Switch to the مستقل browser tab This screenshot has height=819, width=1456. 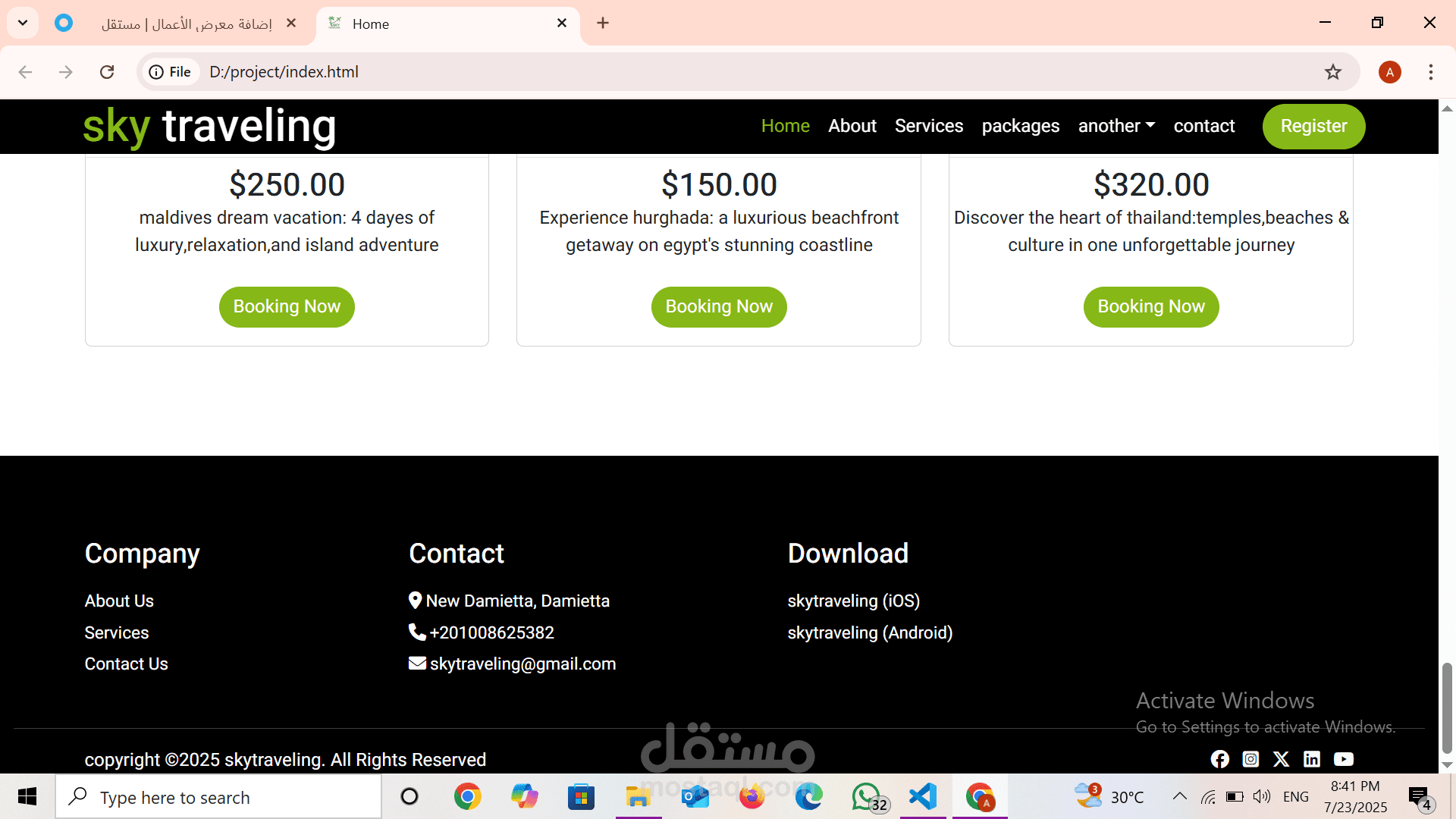186,24
